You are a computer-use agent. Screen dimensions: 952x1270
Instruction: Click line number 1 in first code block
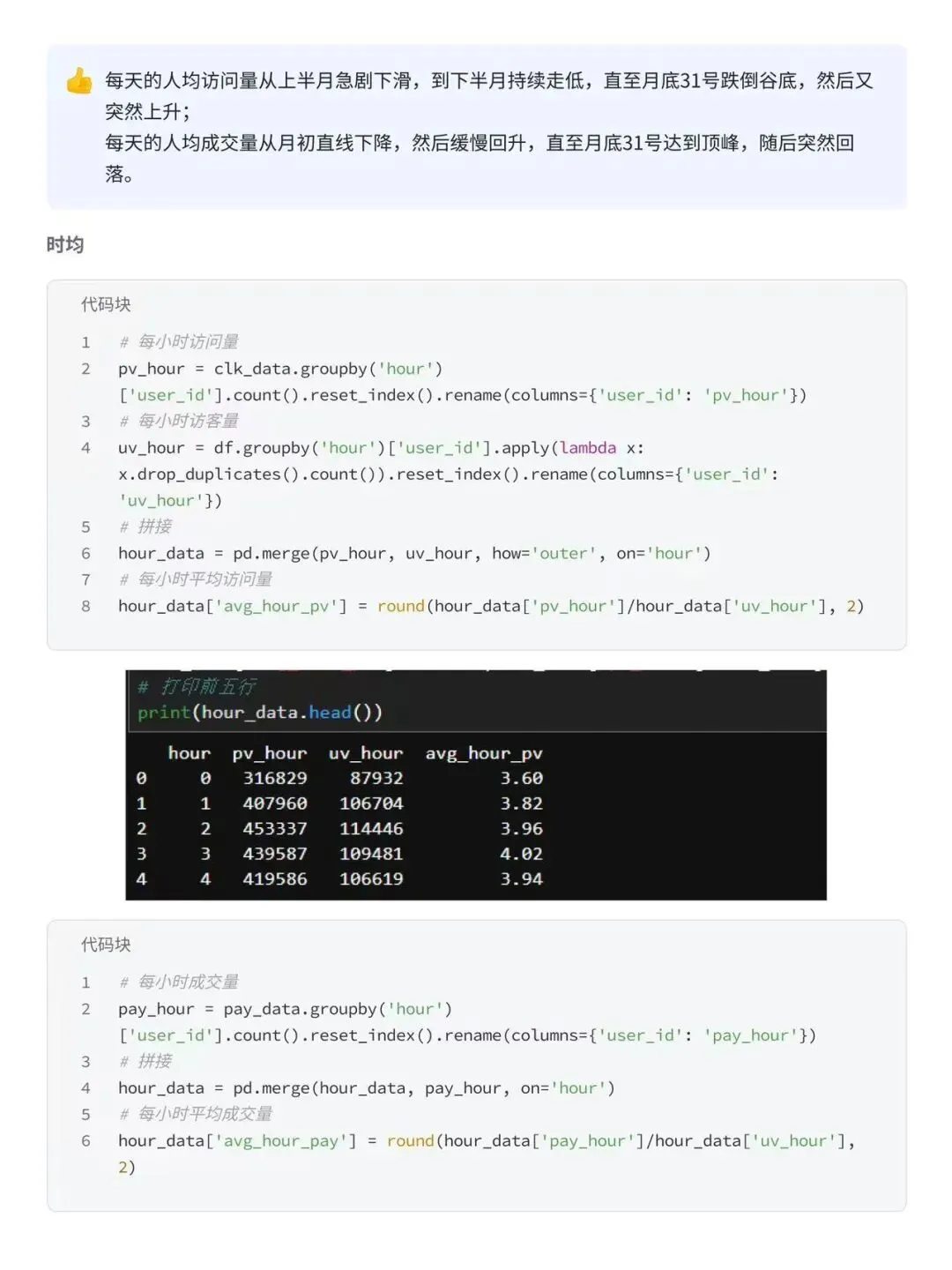pyautogui.click(x=86, y=342)
